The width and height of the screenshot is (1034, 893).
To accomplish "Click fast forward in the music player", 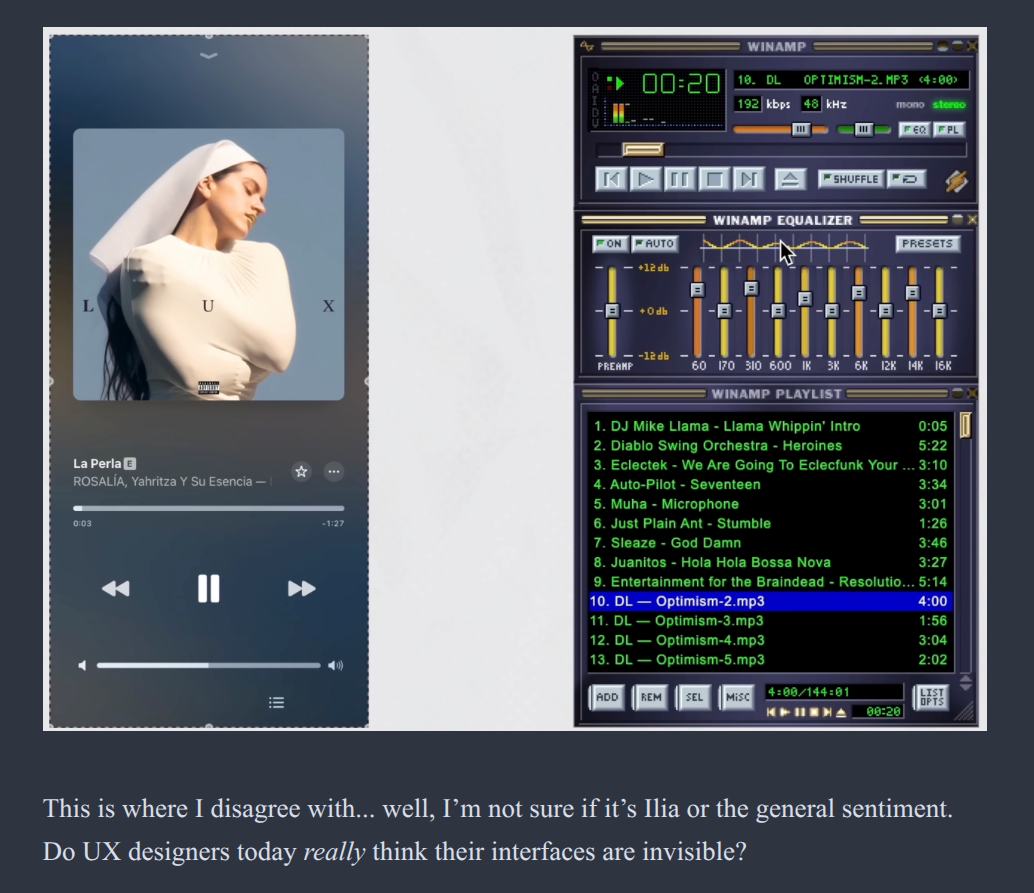I will [301, 589].
